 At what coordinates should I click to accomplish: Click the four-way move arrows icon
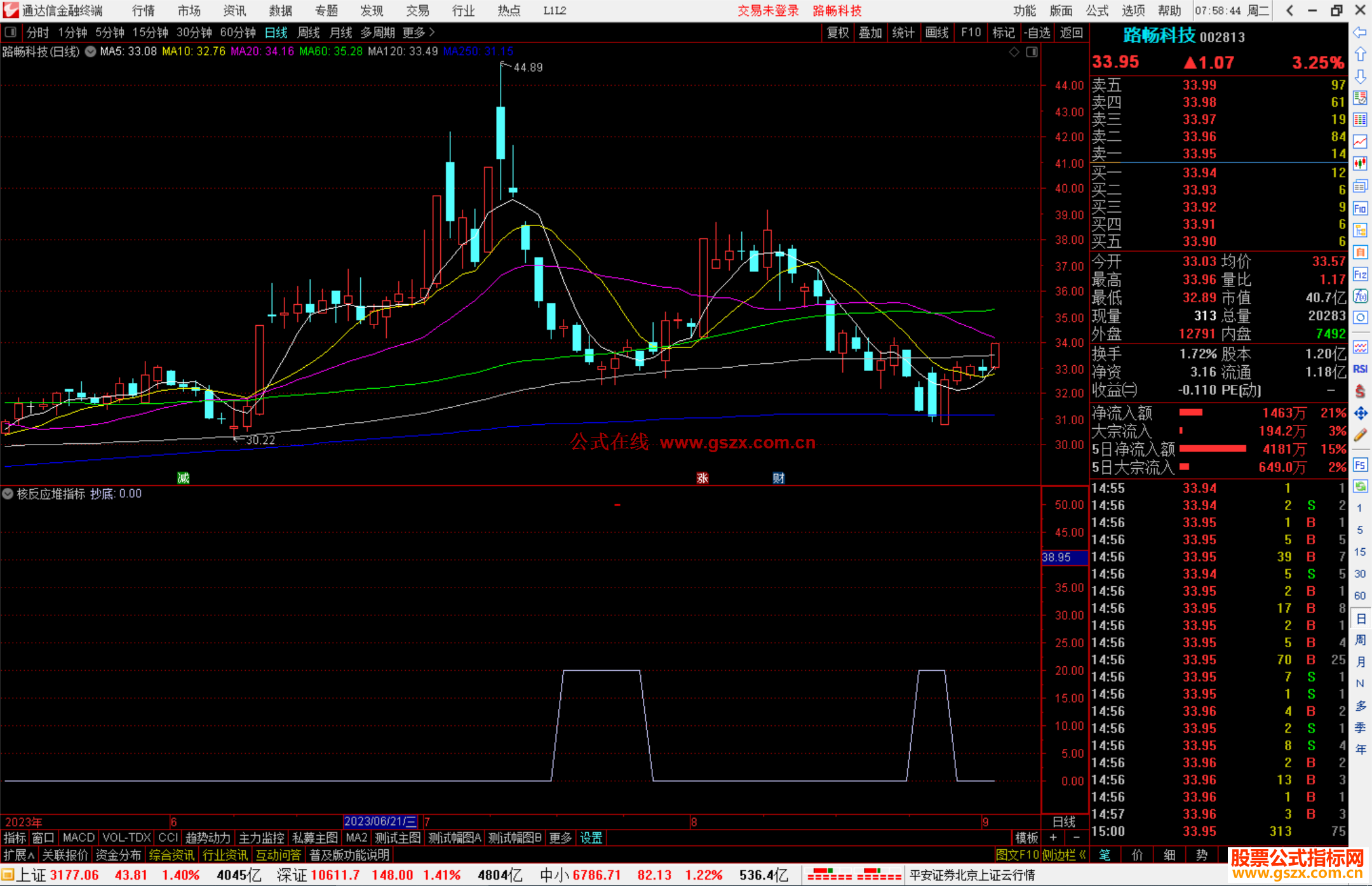[x=1360, y=413]
